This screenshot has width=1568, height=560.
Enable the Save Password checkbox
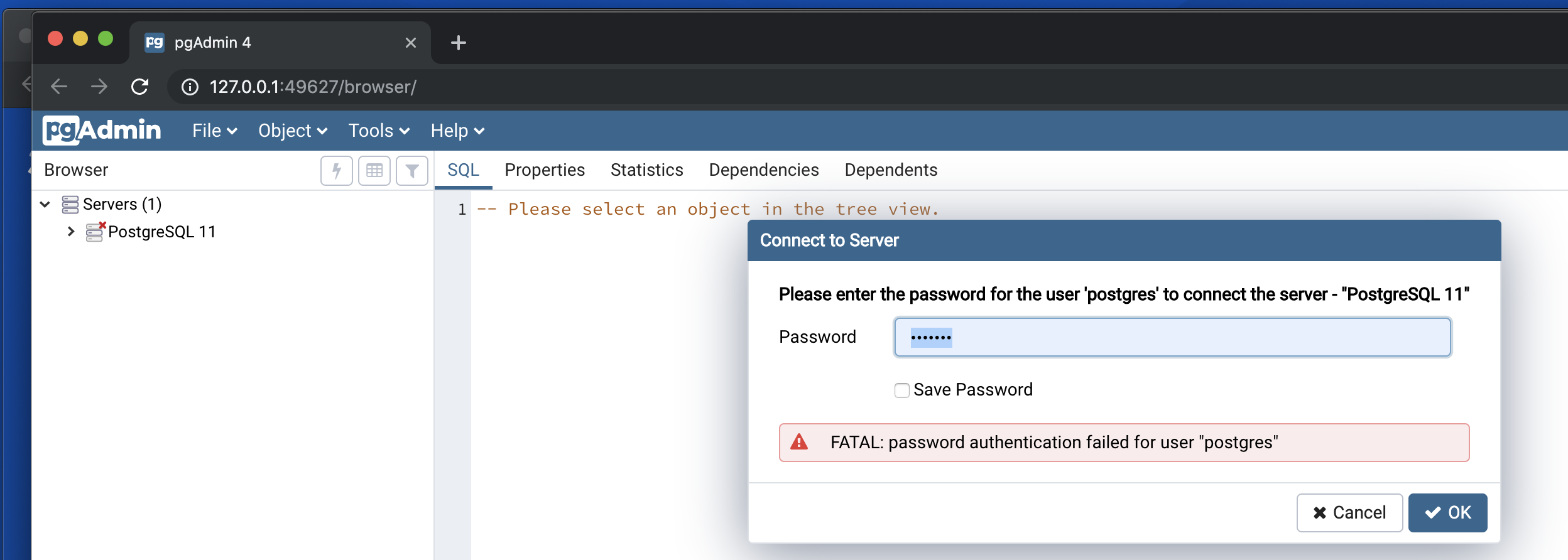[901, 390]
